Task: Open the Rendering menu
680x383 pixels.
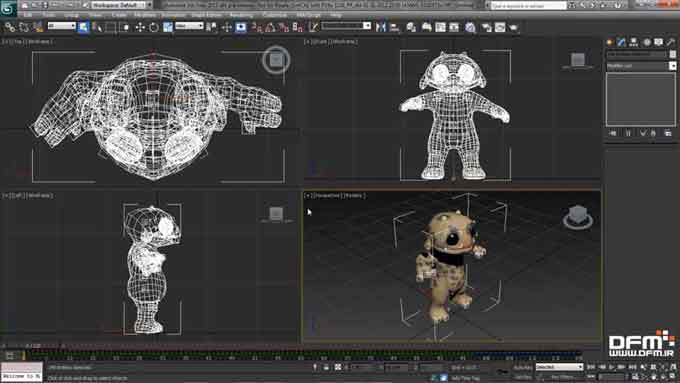Action: tap(241, 15)
